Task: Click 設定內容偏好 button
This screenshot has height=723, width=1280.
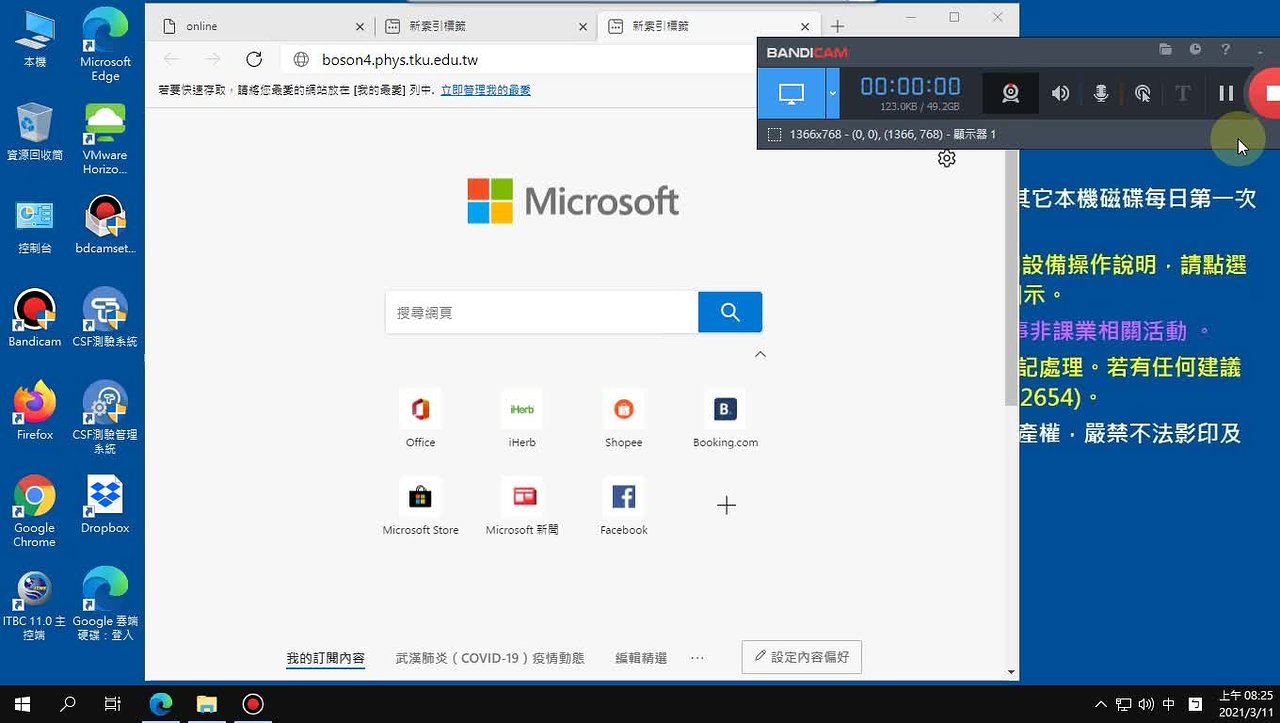Action: 801,657
